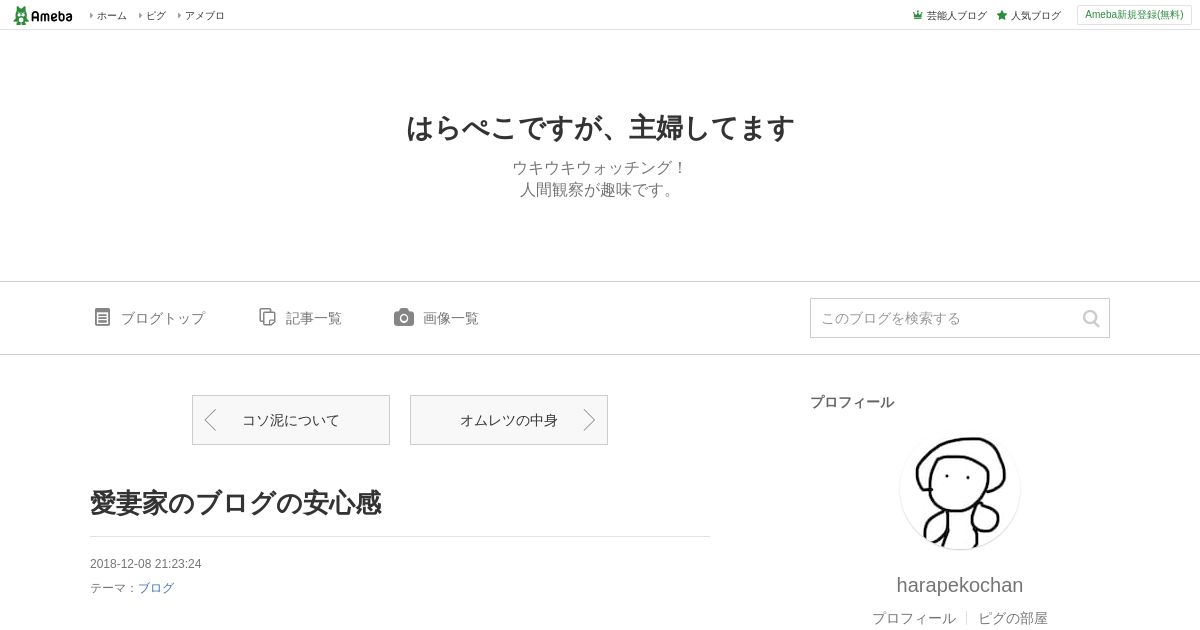Open the ピグ menu item

pyautogui.click(x=155, y=15)
